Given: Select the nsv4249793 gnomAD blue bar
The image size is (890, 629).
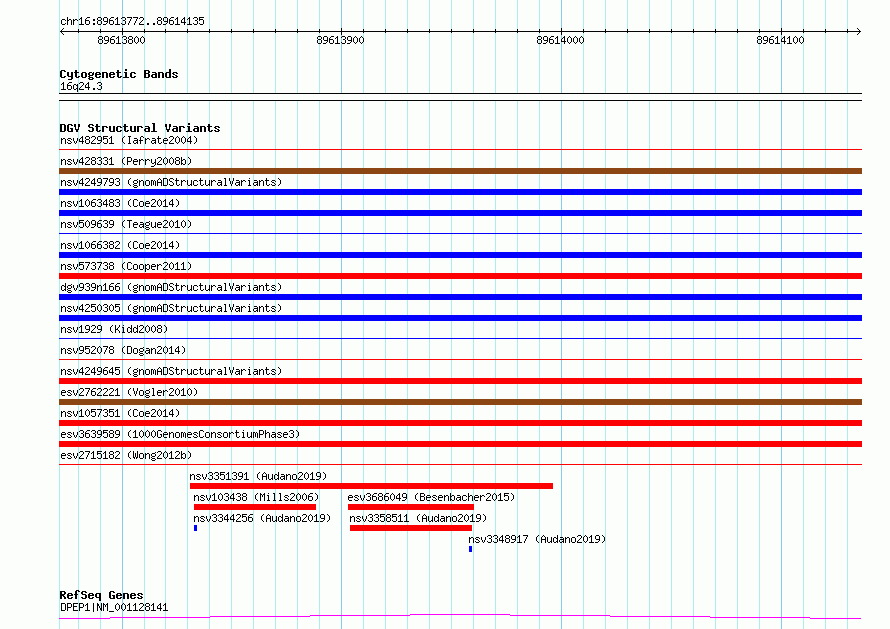Looking at the screenshot, I should [x=460, y=192].
